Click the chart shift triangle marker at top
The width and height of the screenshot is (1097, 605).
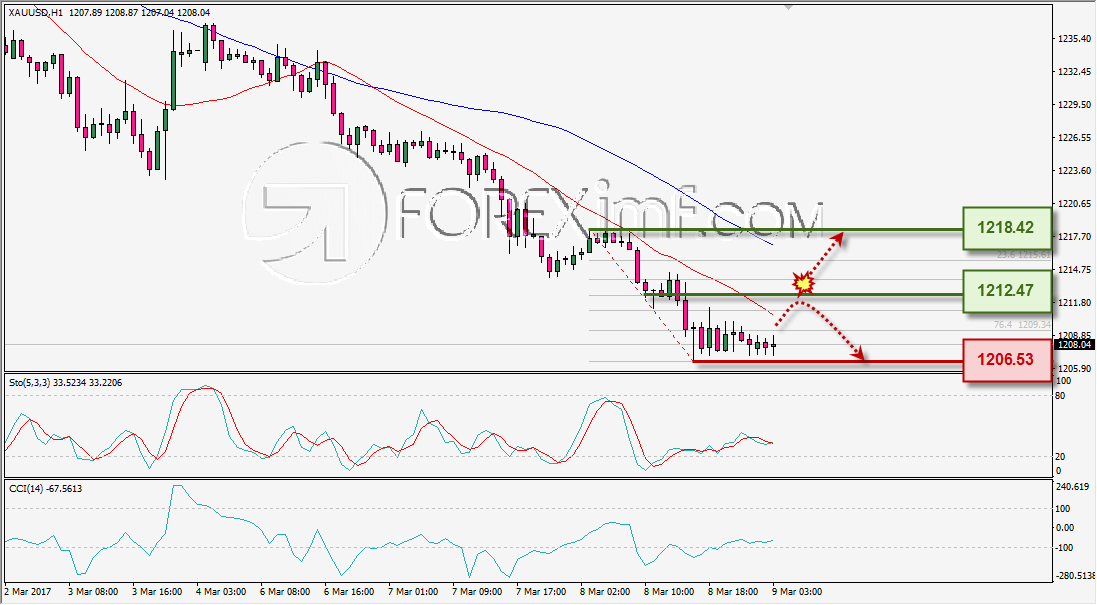tap(789, 8)
